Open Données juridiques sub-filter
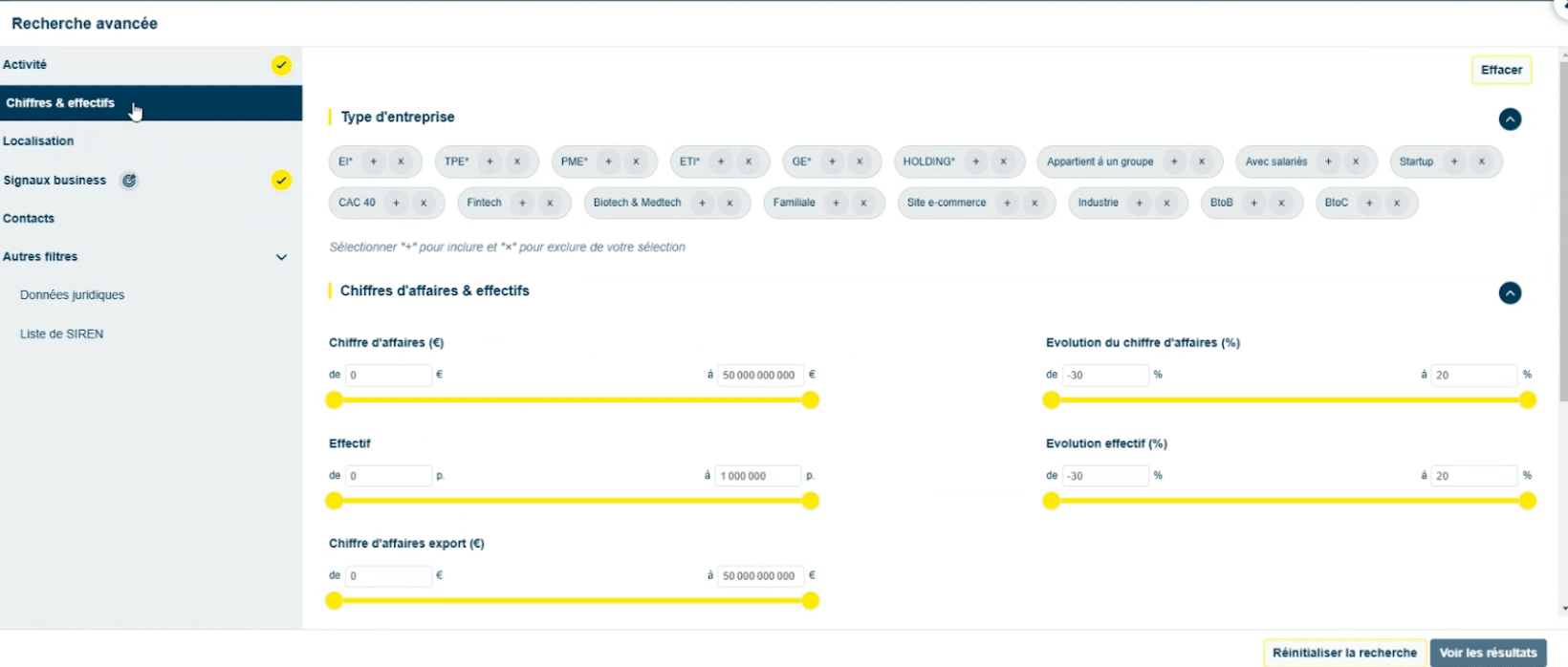 pos(73,295)
